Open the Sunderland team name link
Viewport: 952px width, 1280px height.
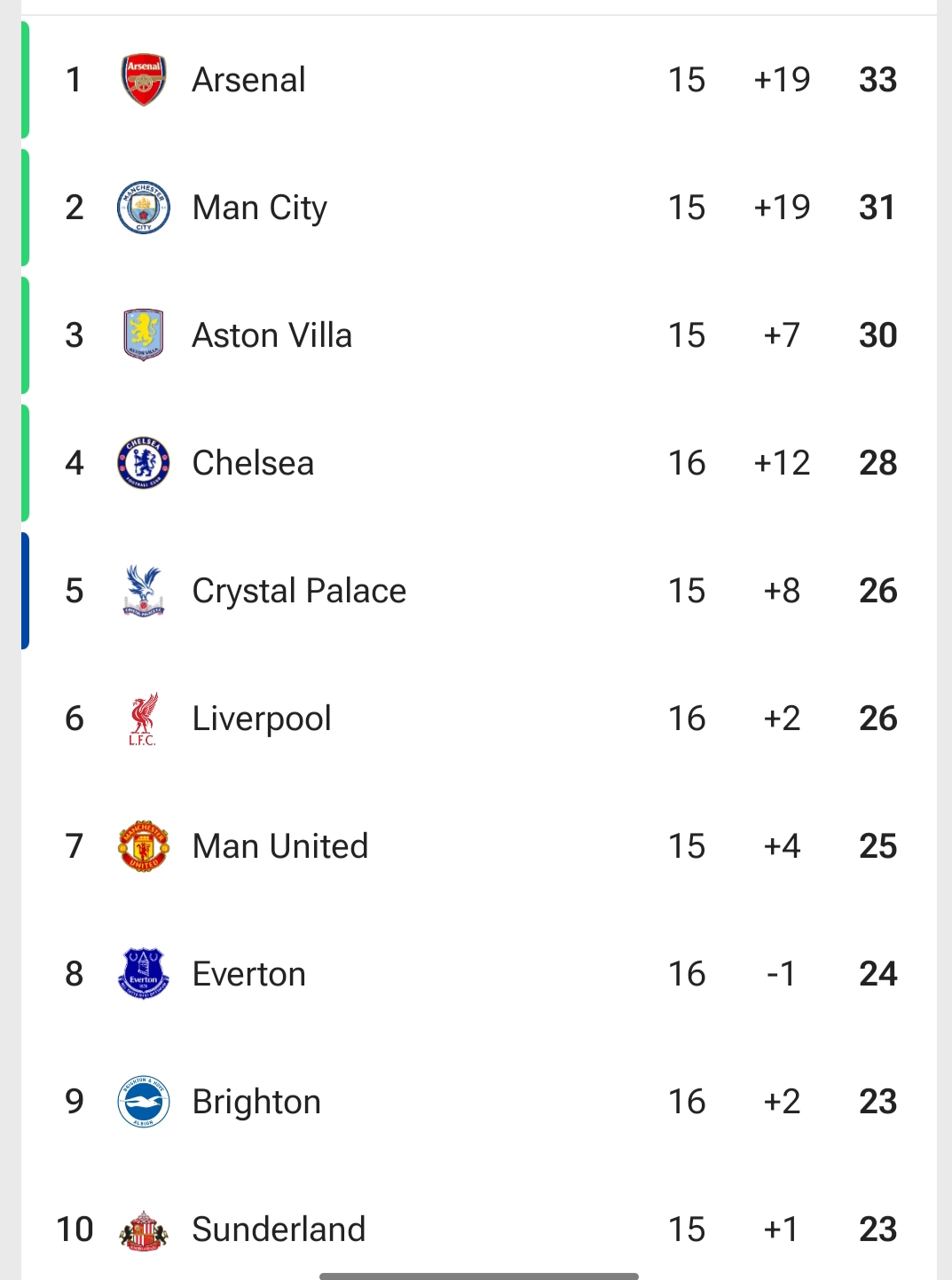click(279, 1229)
